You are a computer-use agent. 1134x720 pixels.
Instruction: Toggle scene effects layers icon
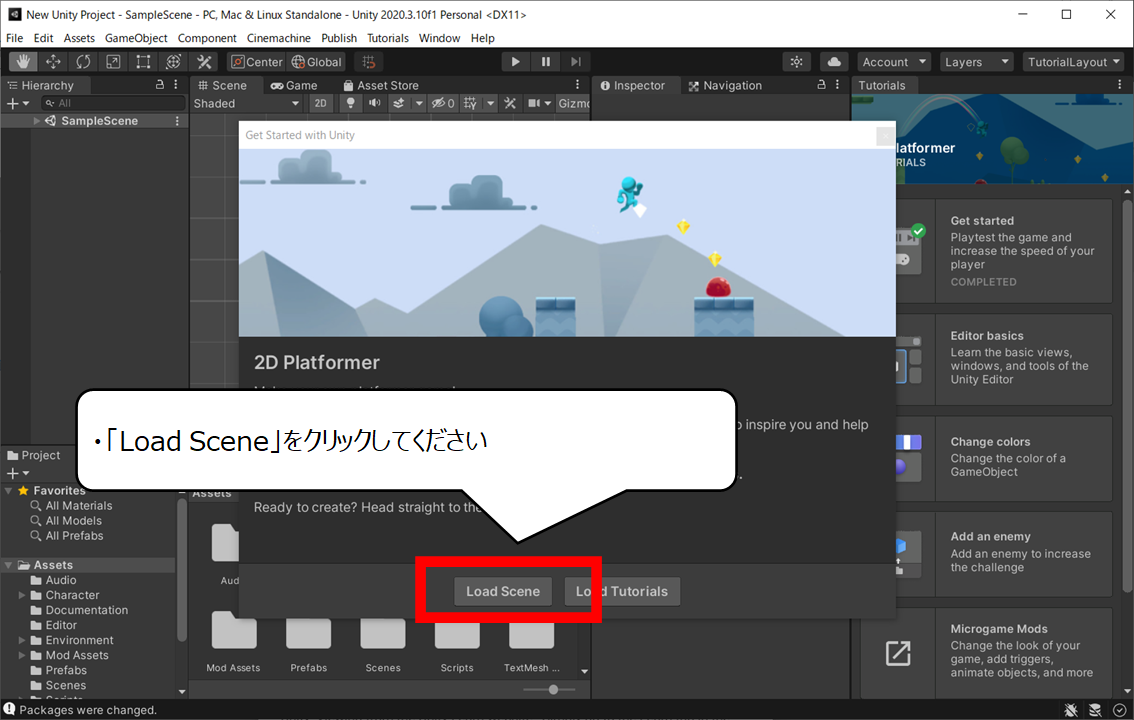pyautogui.click(x=398, y=103)
